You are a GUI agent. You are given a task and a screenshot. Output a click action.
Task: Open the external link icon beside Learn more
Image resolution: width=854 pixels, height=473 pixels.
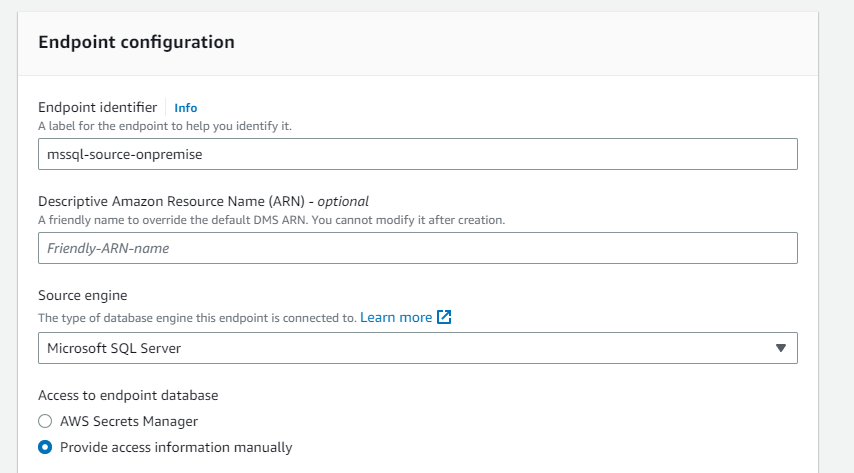(x=445, y=317)
